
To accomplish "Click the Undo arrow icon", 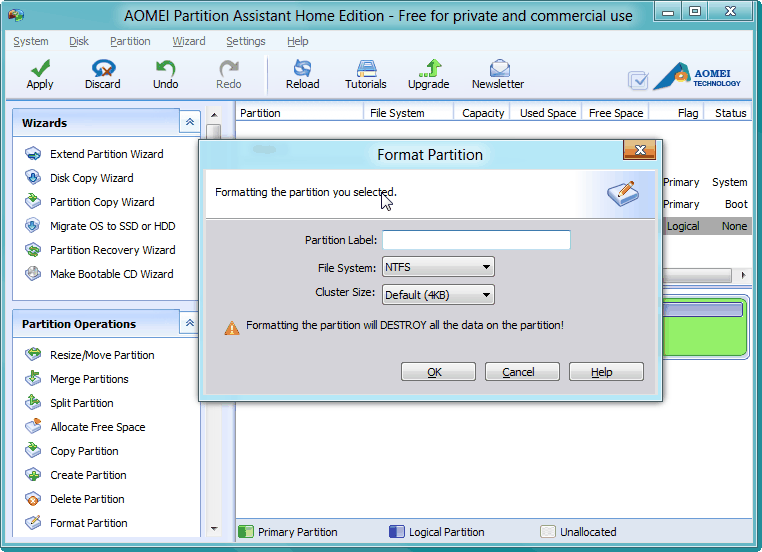I will point(165,68).
